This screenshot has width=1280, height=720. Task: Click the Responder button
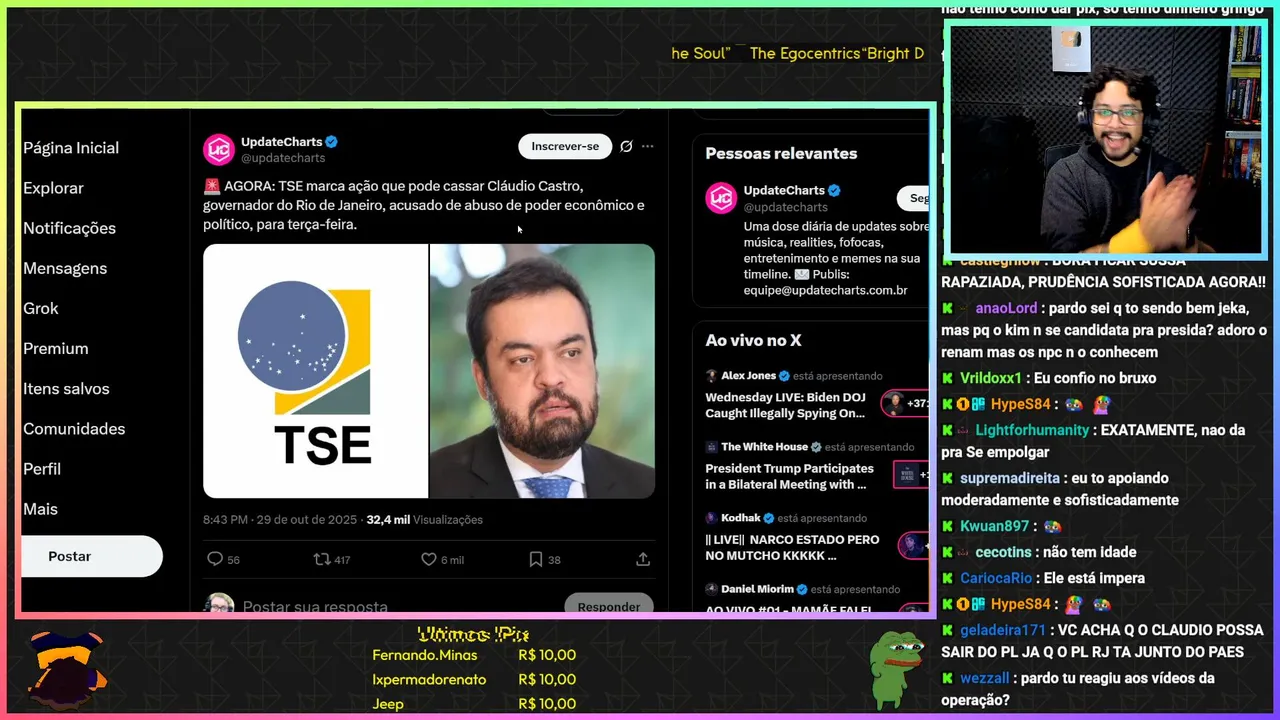(x=608, y=604)
